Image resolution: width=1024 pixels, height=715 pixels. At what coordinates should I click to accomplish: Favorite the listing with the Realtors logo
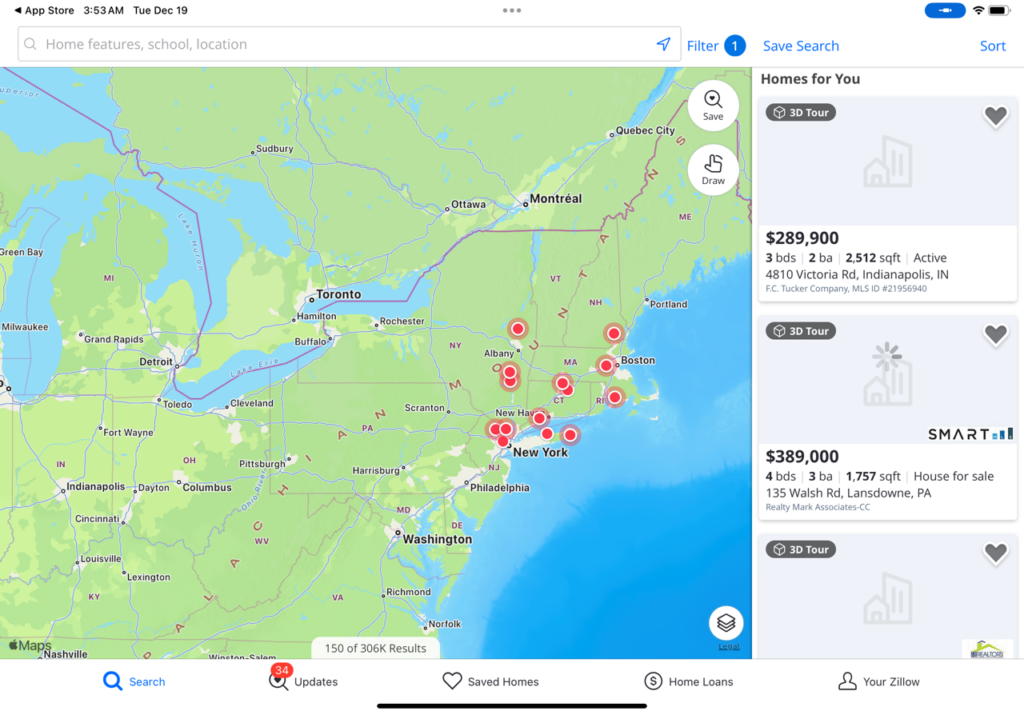click(996, 554)
